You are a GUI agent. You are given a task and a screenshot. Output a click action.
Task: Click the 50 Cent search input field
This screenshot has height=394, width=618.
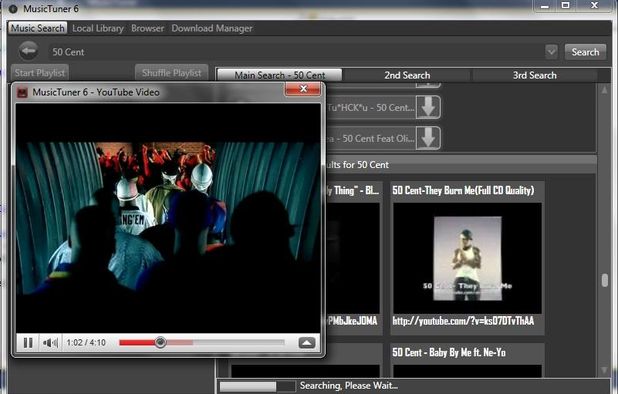(296, 52)
